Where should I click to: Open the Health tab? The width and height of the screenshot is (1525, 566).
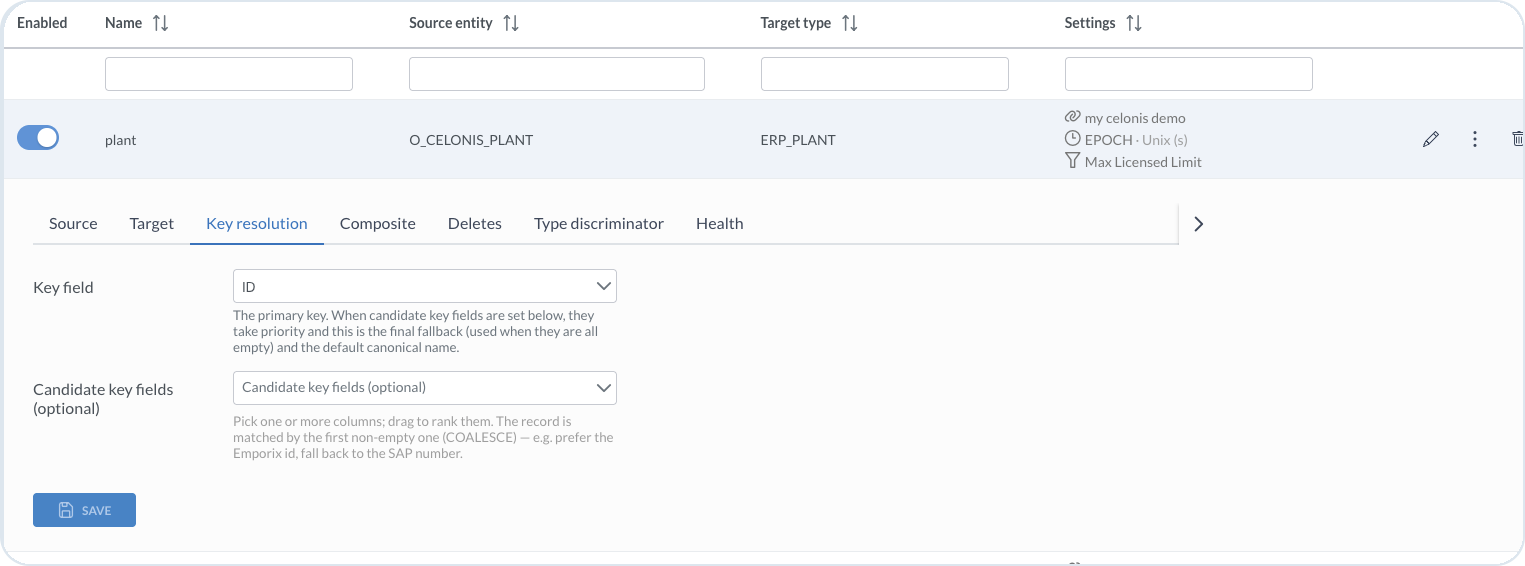(x=720, y=224)
